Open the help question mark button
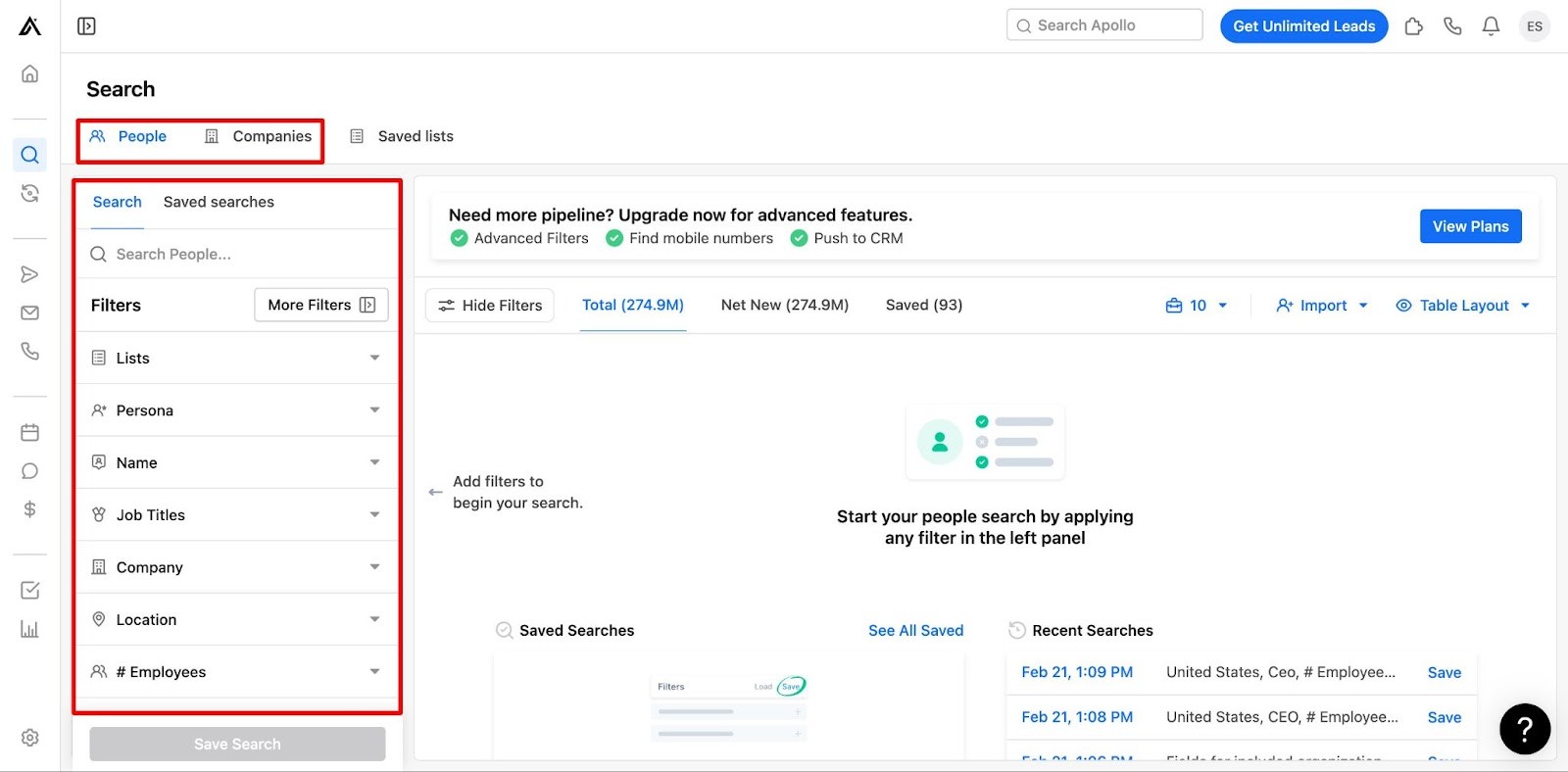Viewport: 1568px width, 772px height. coord(1525,729)
